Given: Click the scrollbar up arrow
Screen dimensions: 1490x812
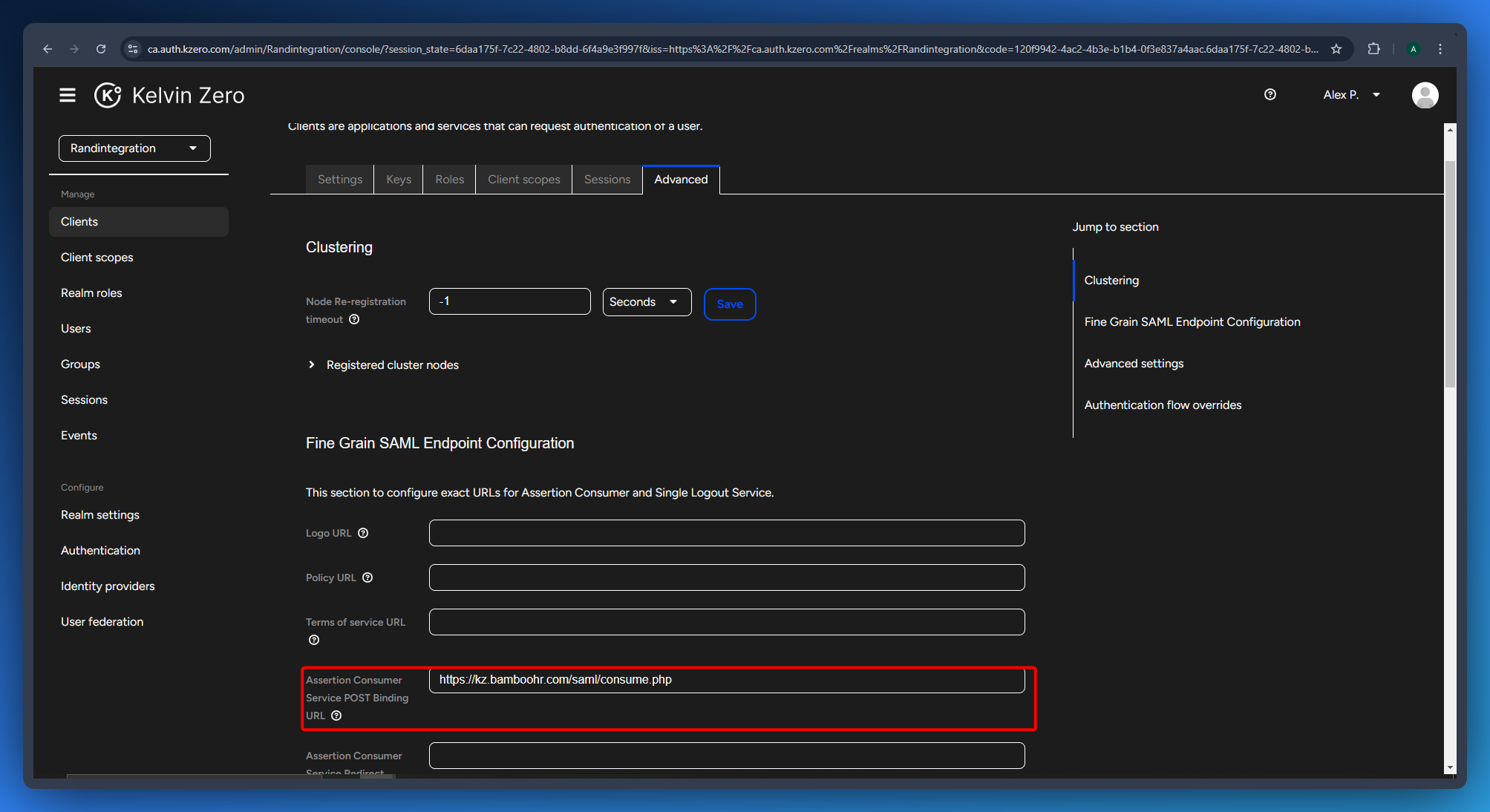Looking at the screenshot, I should point(1450,129).
